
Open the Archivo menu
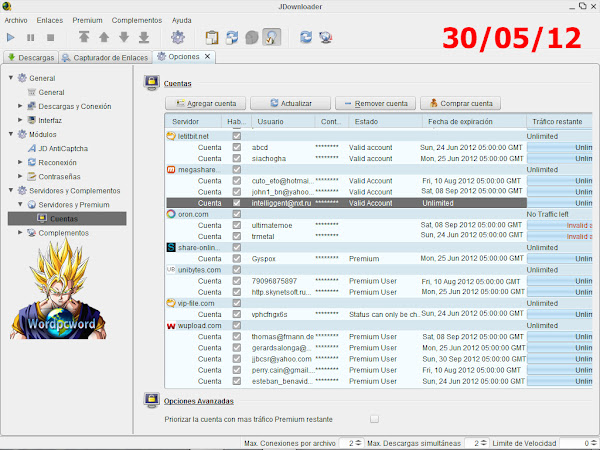[x=16, y=20]
